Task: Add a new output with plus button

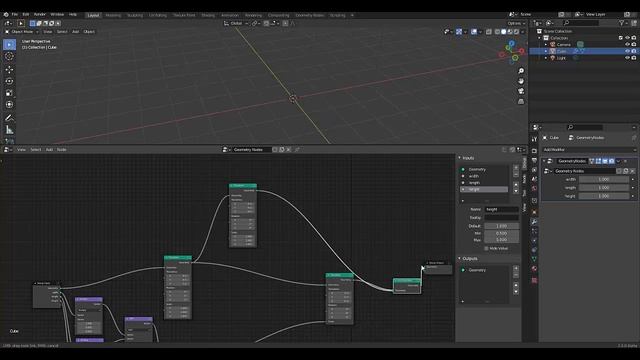Action: tap(516, 268)
